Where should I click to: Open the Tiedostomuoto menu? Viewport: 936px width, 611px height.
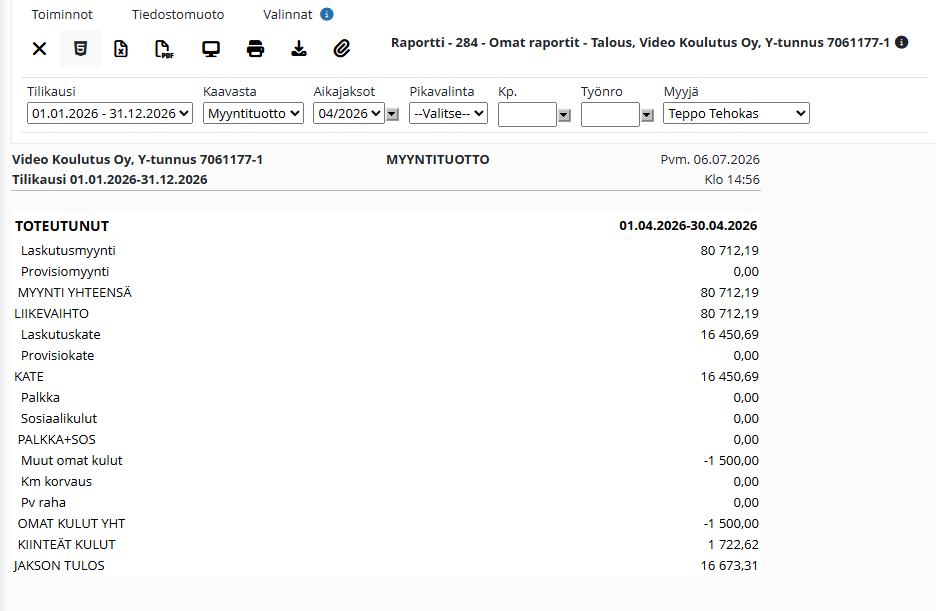[x=178, y=14]
